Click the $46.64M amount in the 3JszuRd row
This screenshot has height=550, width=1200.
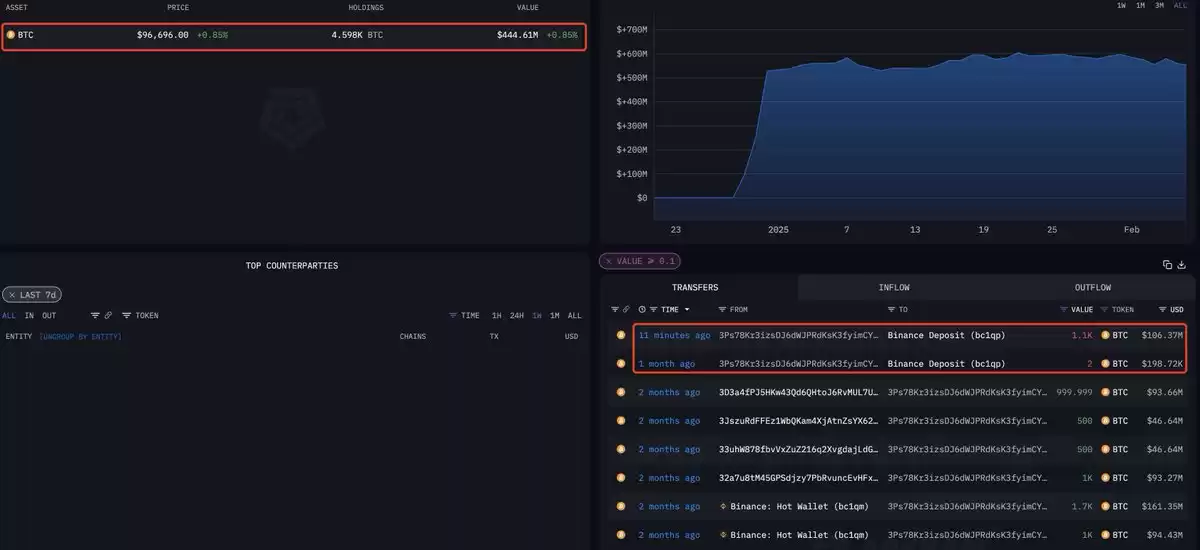click(x=1163, y=421)
